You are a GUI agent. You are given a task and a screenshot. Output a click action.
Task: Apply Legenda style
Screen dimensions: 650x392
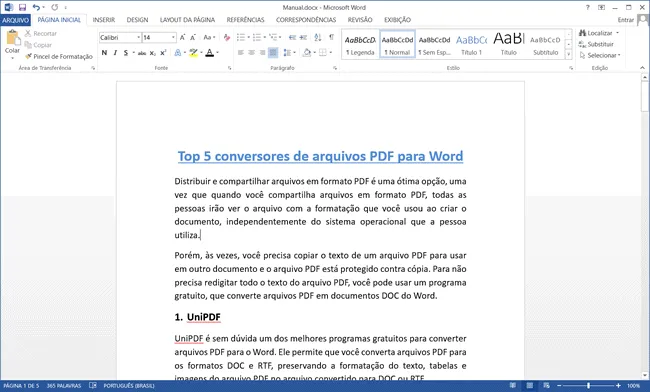pyautogui.click(x=360, y=44)
